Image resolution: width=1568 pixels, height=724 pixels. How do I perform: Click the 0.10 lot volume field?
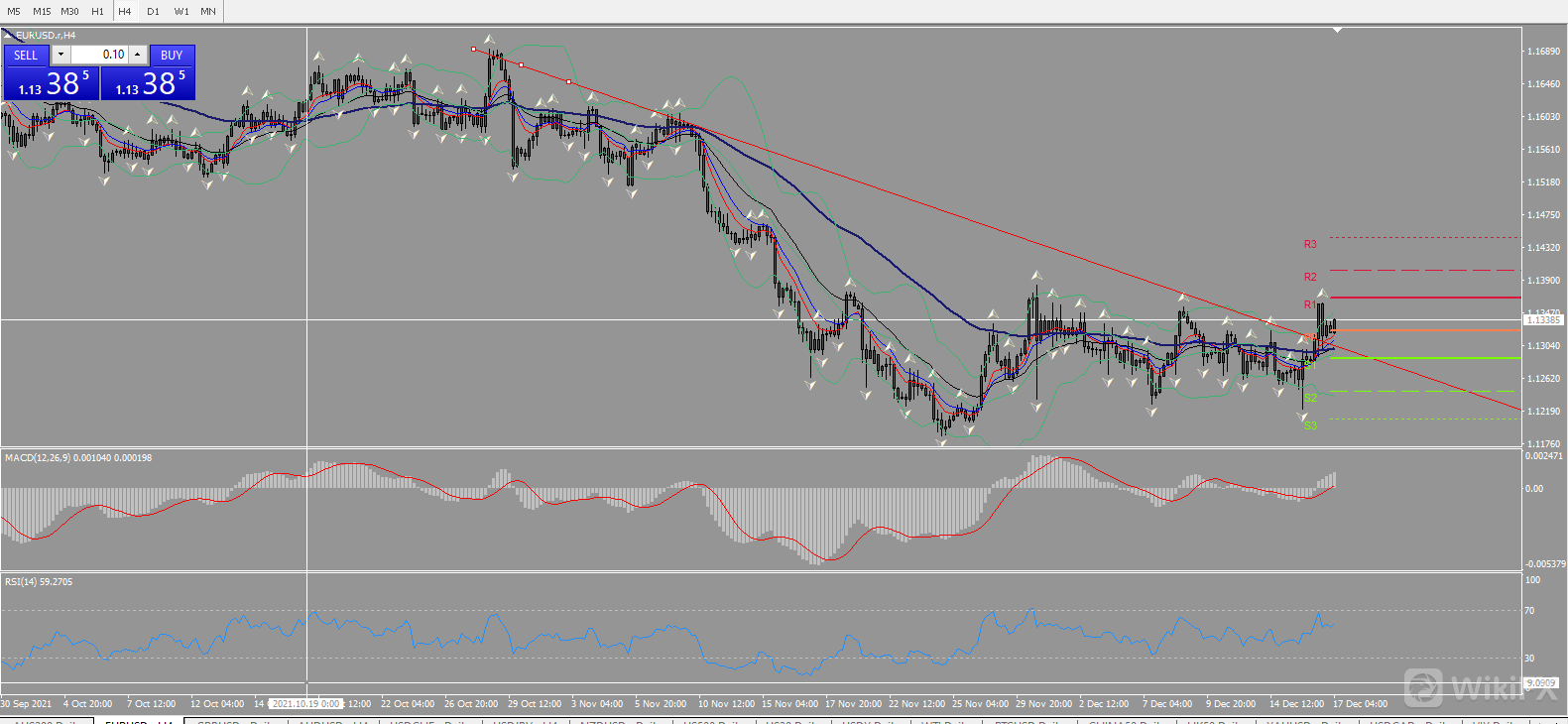click(x=99, y=55)
